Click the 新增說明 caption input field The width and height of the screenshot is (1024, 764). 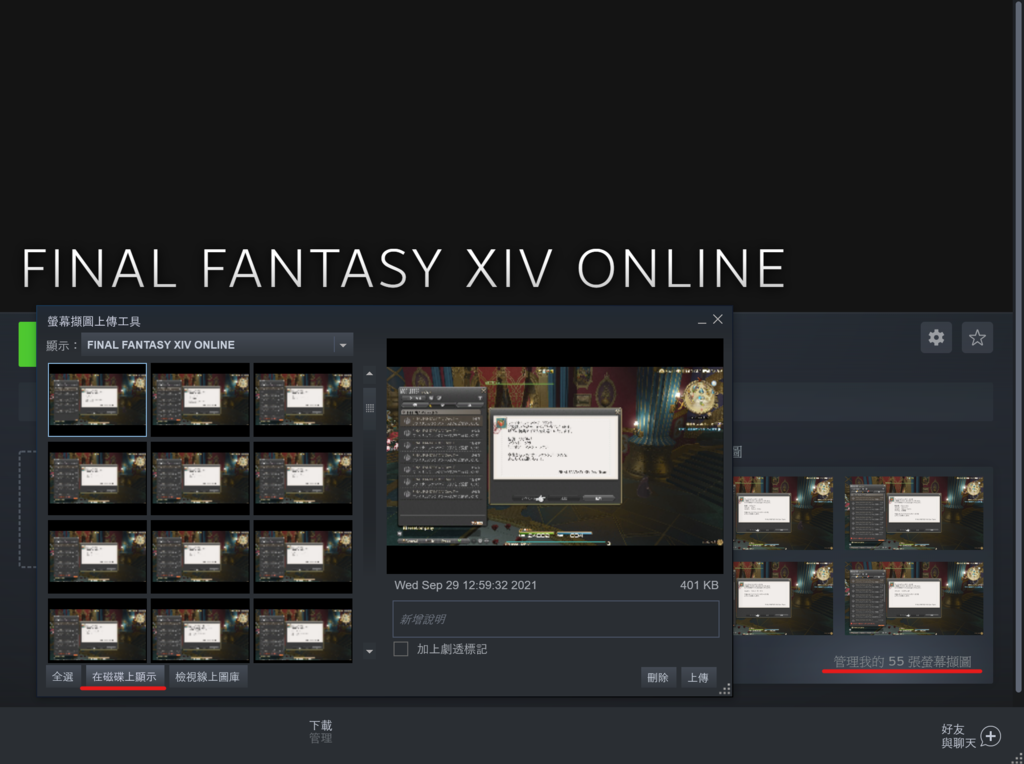pos(556,619)
